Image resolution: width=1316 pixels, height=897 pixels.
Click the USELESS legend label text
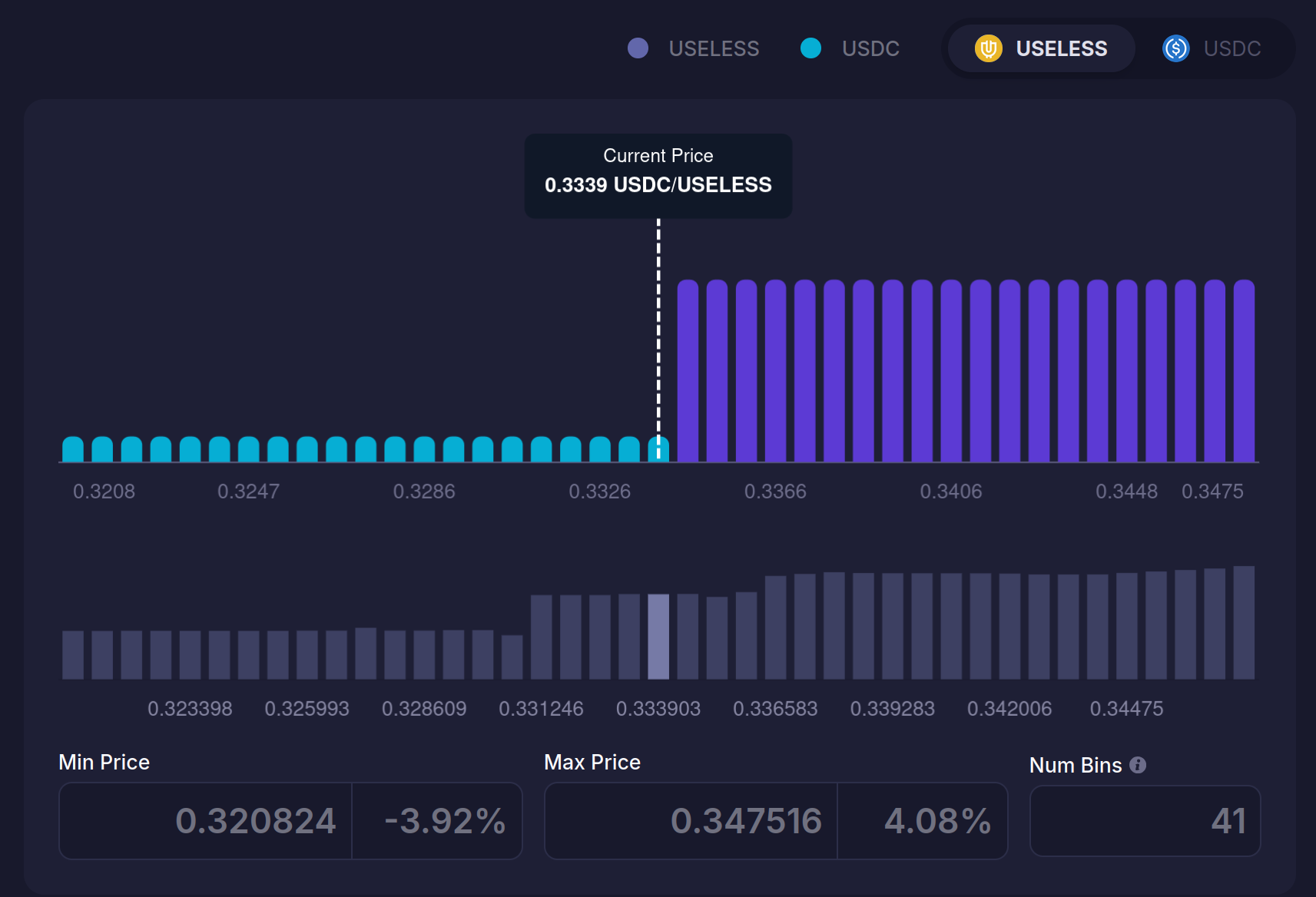click(x=714, y=48)
